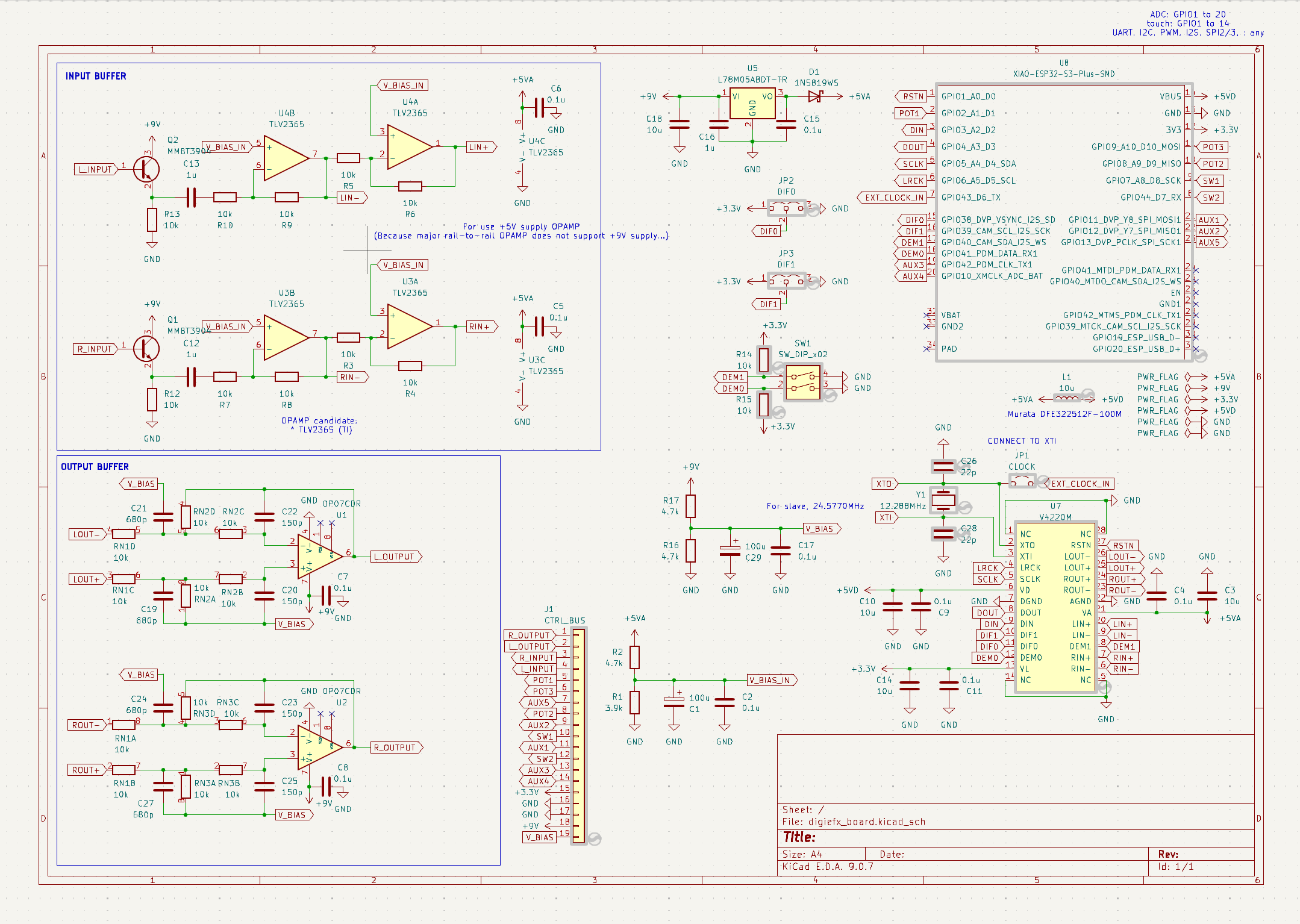
Task: Click the JP3 DIF1 solder jumper
Action: click(786, 281)
